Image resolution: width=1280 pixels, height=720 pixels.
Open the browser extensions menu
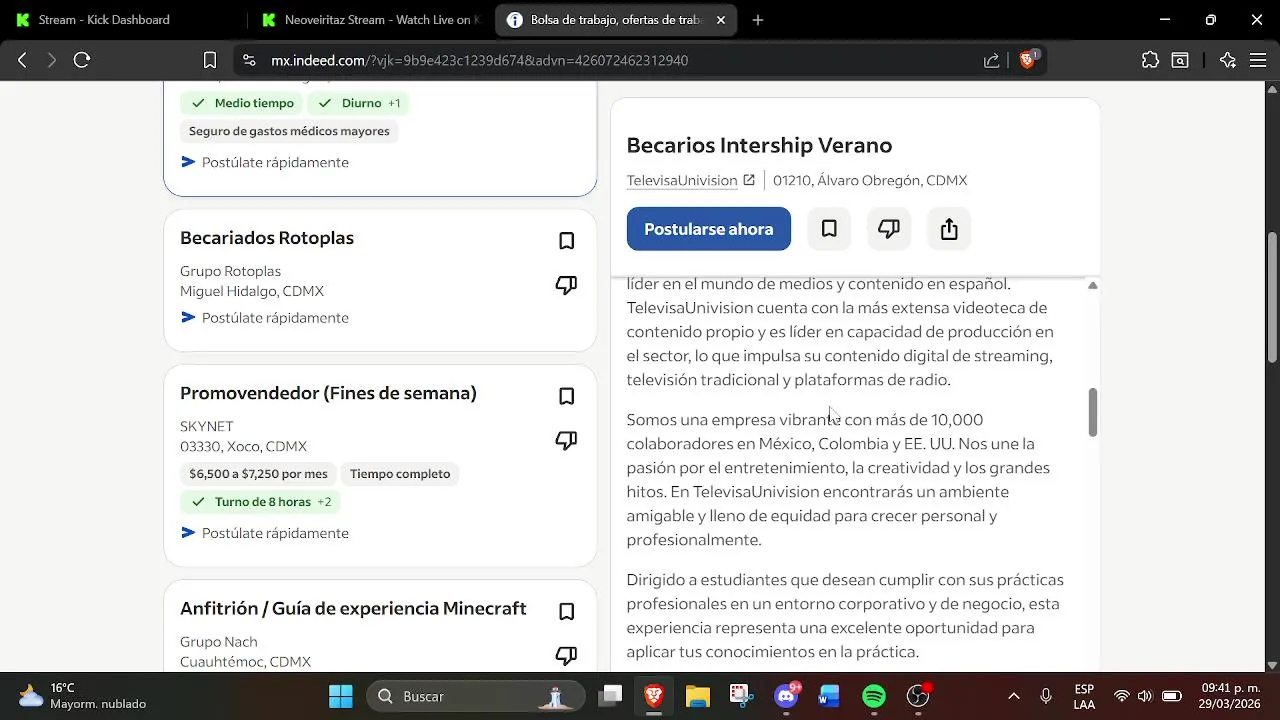coord(1150,60)
